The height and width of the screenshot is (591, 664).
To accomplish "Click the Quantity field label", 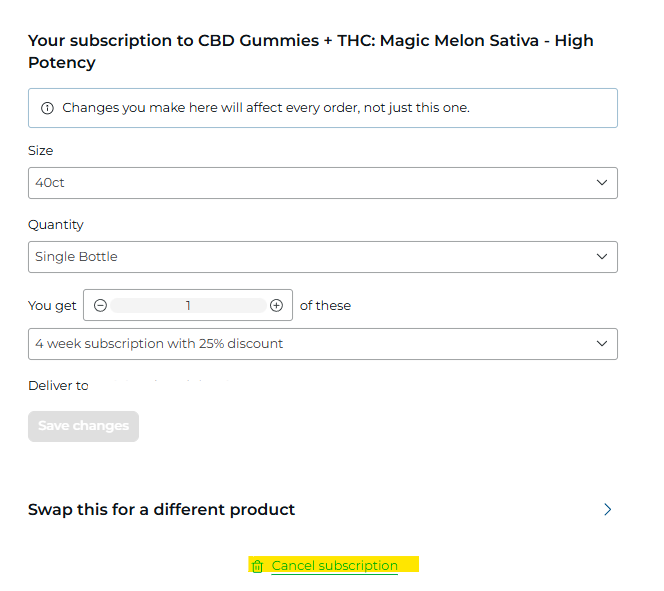I will tap(56, 225).
